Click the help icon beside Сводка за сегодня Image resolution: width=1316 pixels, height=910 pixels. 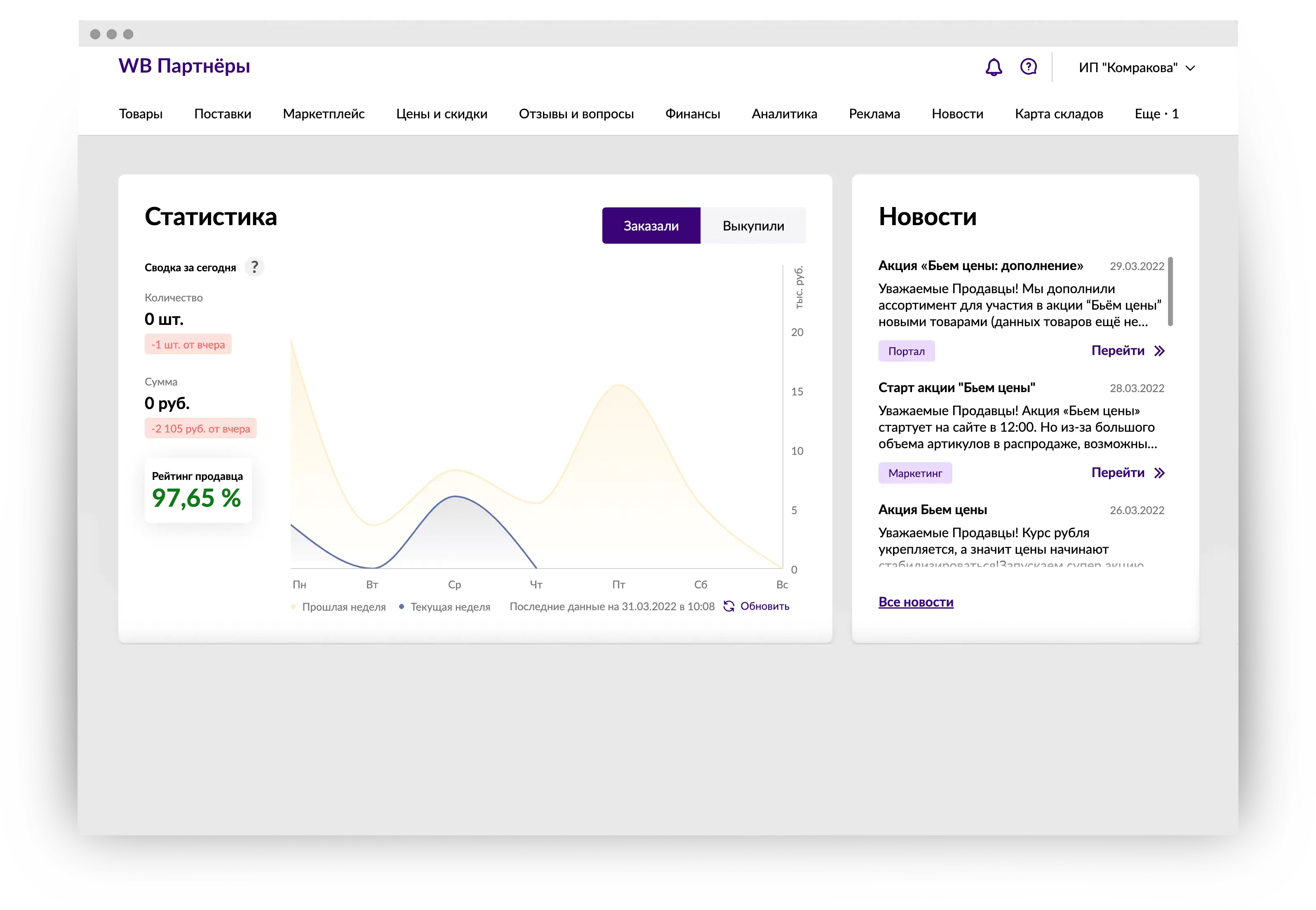[254, 267]
